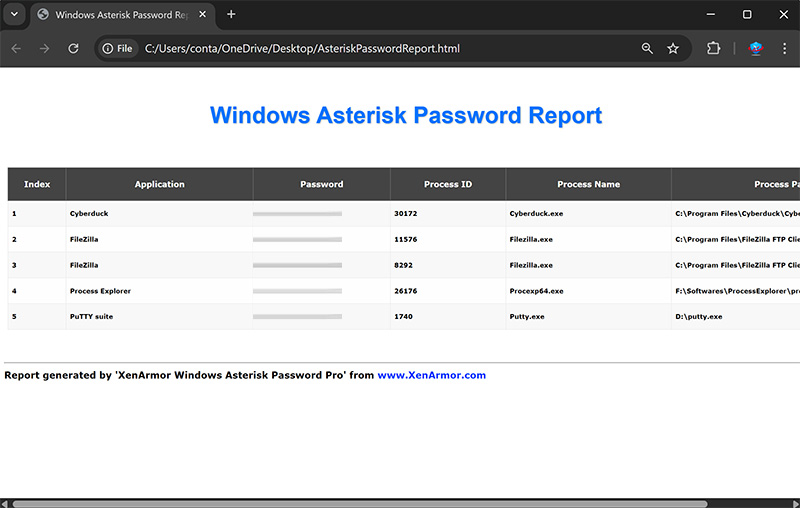Viewport: 800px width, 508px height.
Task: Open the browser profile avatar
Action: point(756,48)
